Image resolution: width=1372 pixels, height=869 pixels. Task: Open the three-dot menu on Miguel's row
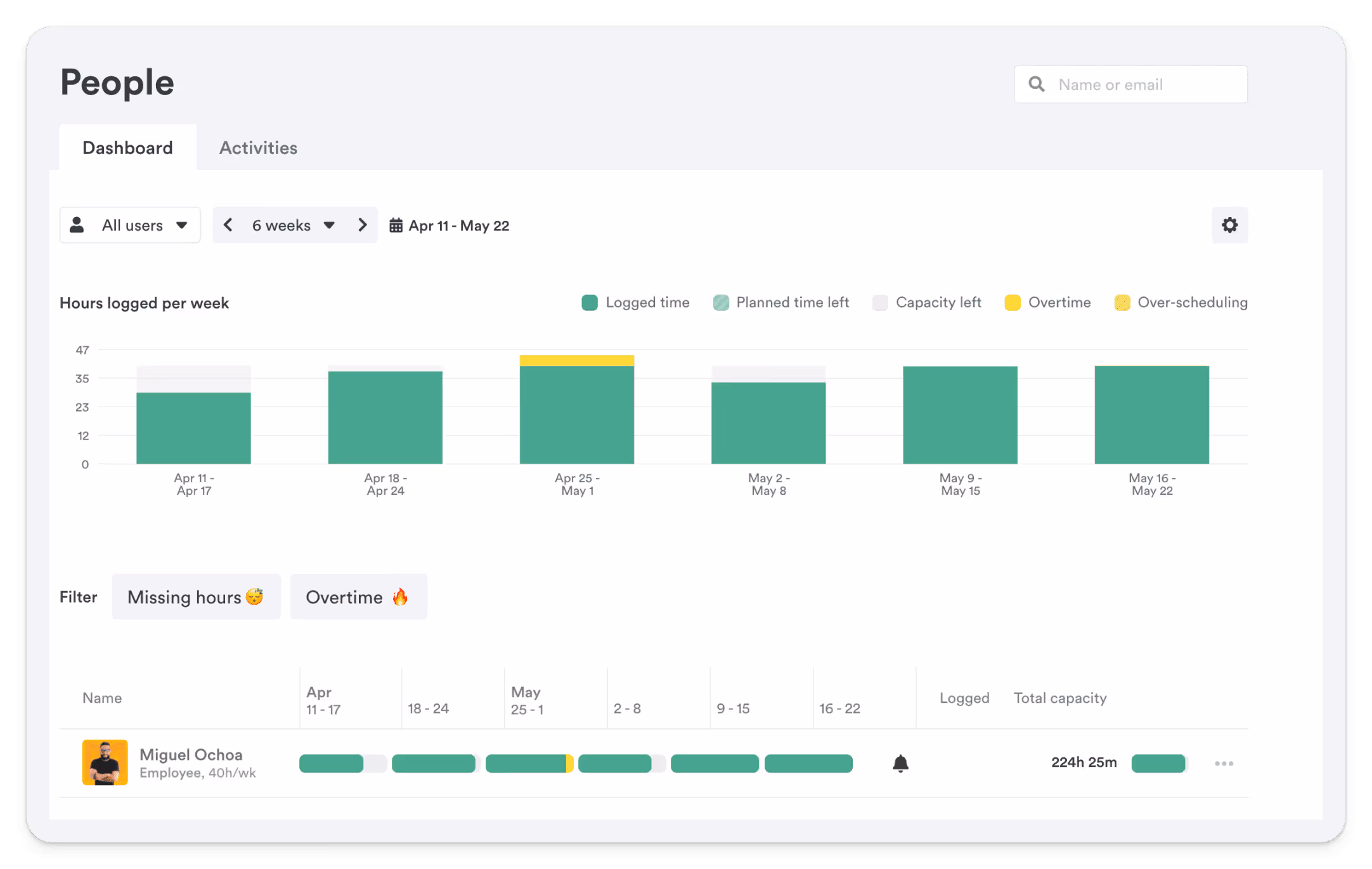pyautogui.click(x=1223, y=763)
